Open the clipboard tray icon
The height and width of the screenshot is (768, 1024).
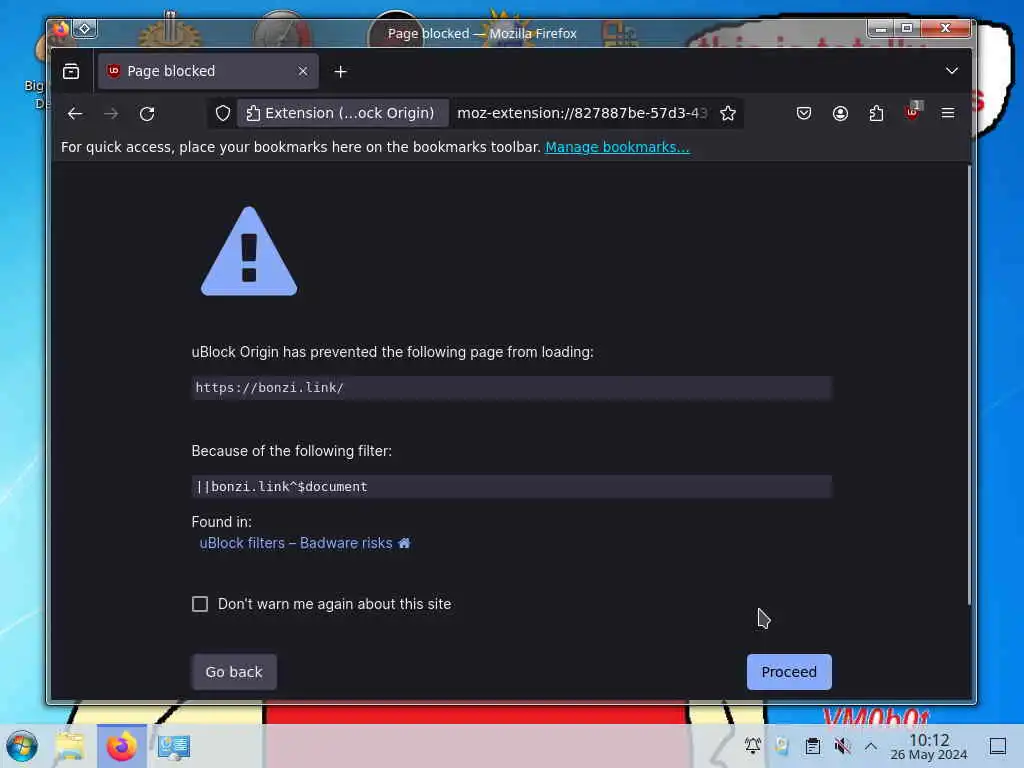click(x=812, y=746)
